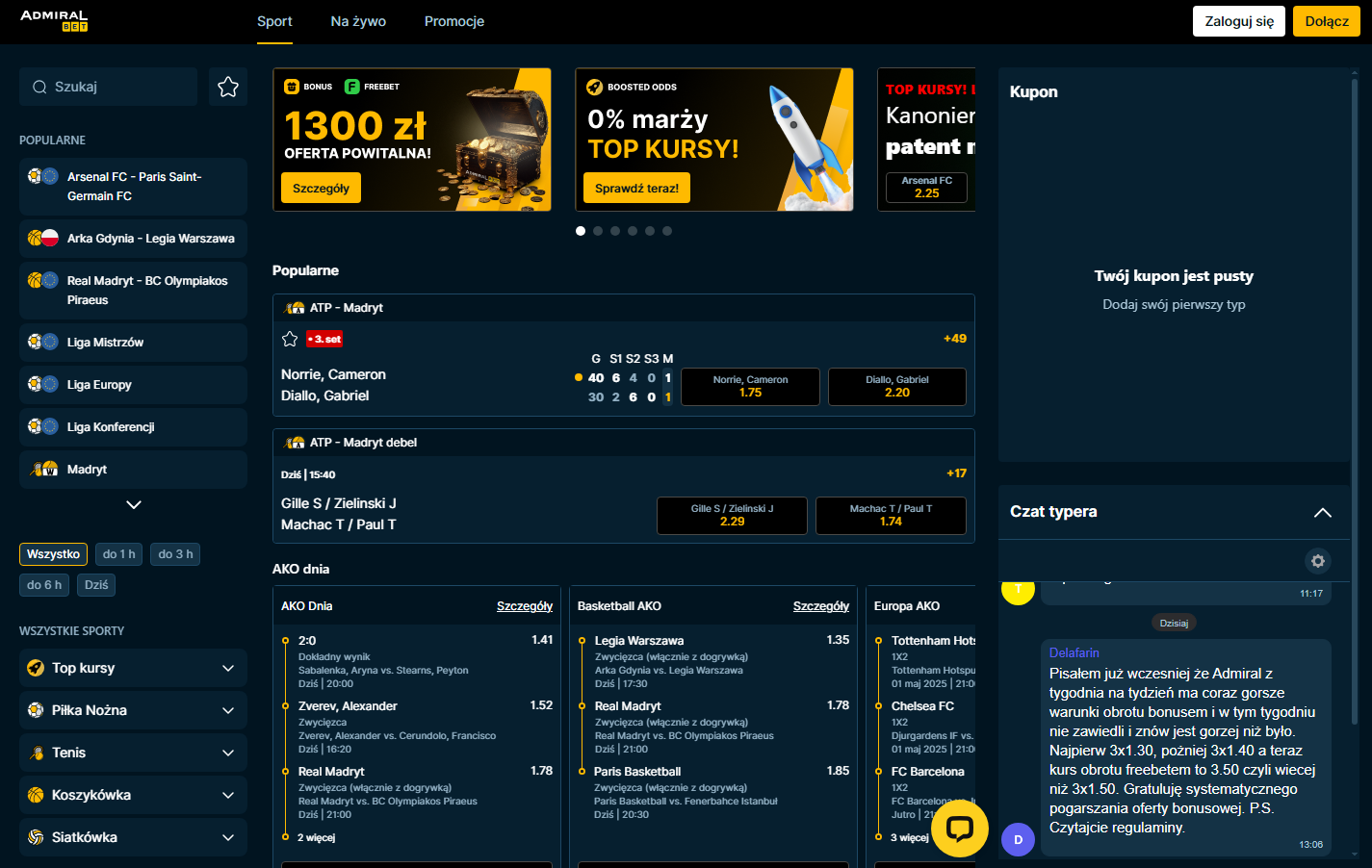Bet on Norrie, Cameron at 1.75
Image resolution: width=1372 pixels, height=868 pixels.
click(x=750, y=387)
